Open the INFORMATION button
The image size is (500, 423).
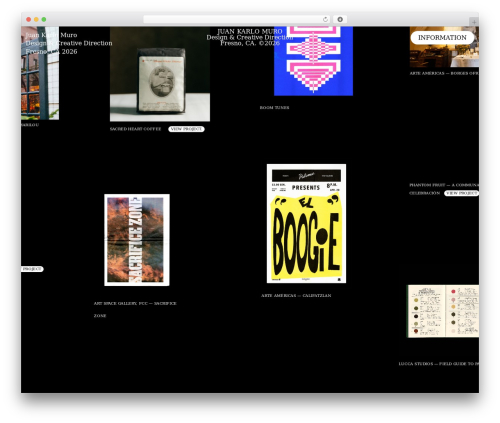[x=442, y=38]
